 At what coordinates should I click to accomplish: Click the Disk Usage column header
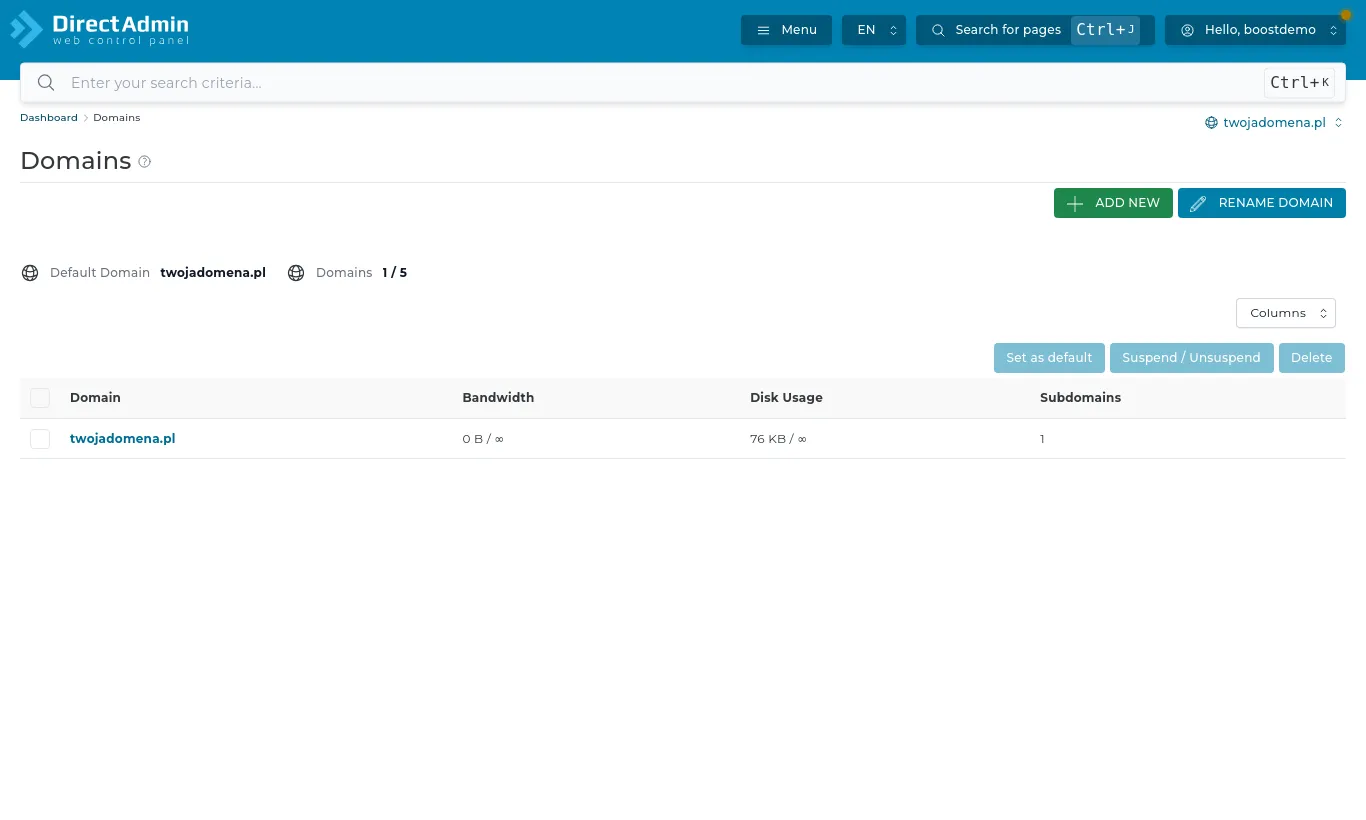click(x=786, y=398)
